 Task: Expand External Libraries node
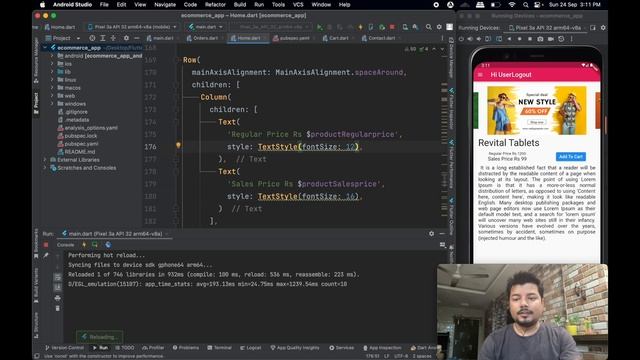(45, 160)
